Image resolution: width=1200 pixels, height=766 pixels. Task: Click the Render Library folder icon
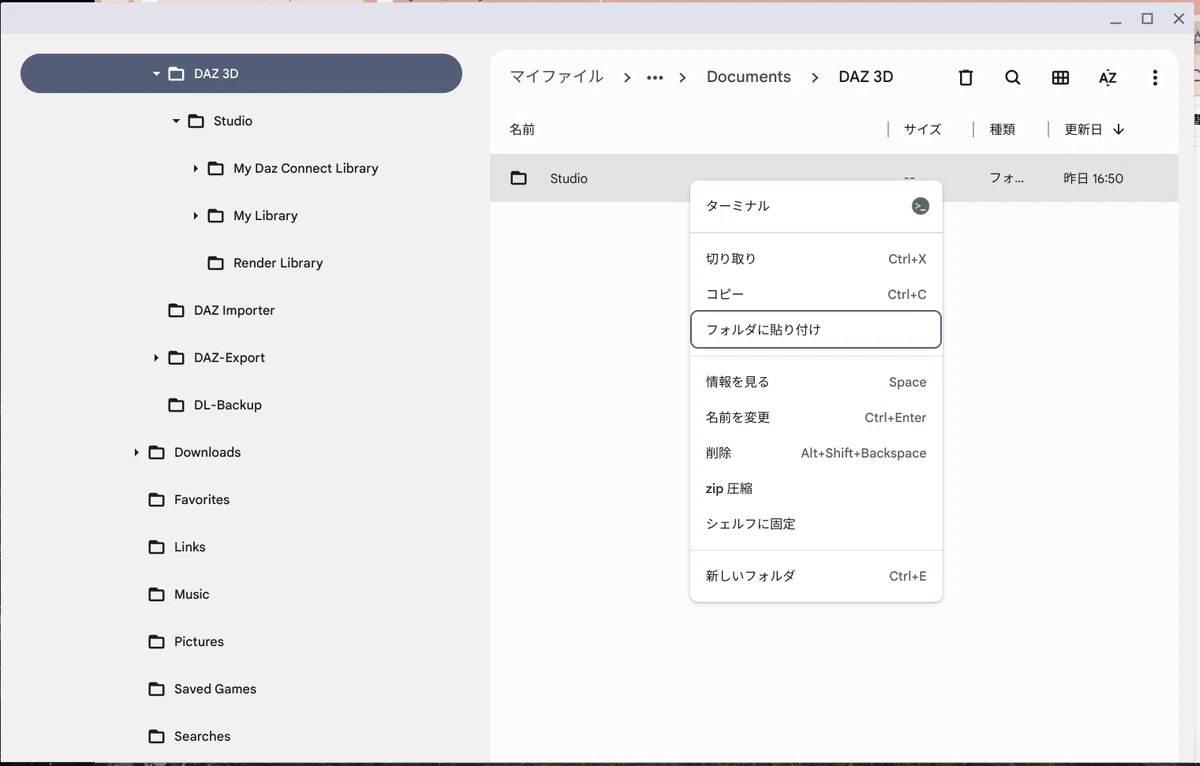click(215, 263)
